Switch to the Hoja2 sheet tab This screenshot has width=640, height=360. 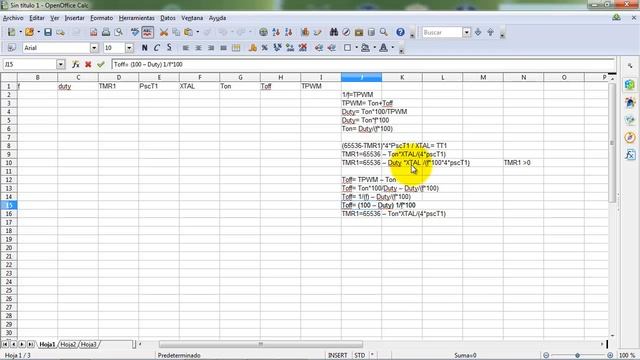coord(68,344)
